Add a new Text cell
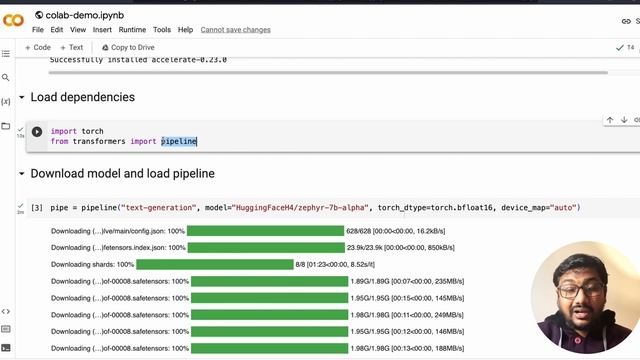 (x=71, y=47)
